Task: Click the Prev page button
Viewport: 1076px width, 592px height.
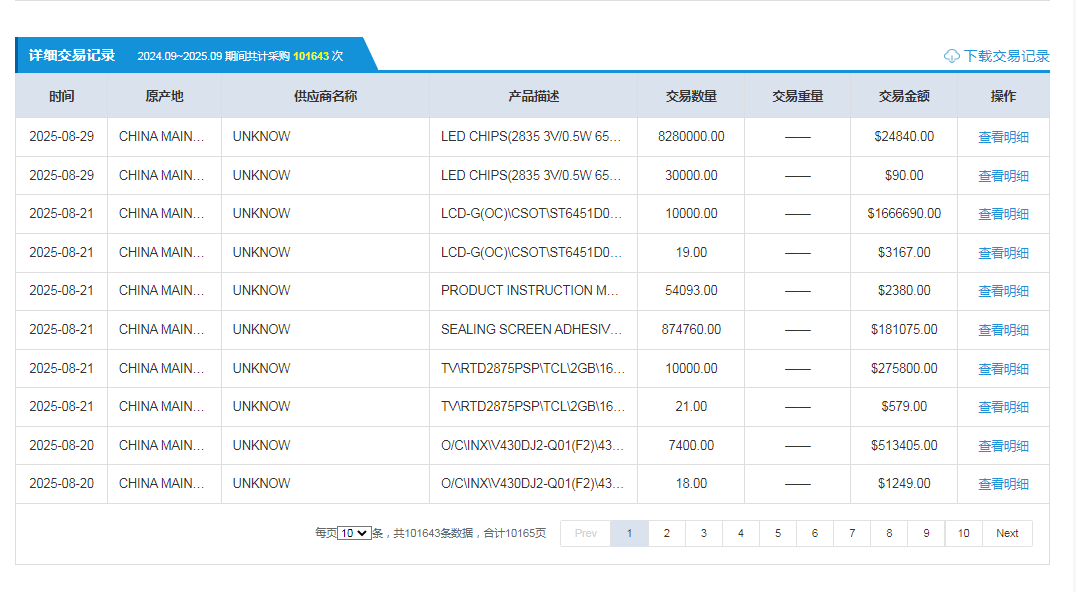Action: [x=586, y=534]
